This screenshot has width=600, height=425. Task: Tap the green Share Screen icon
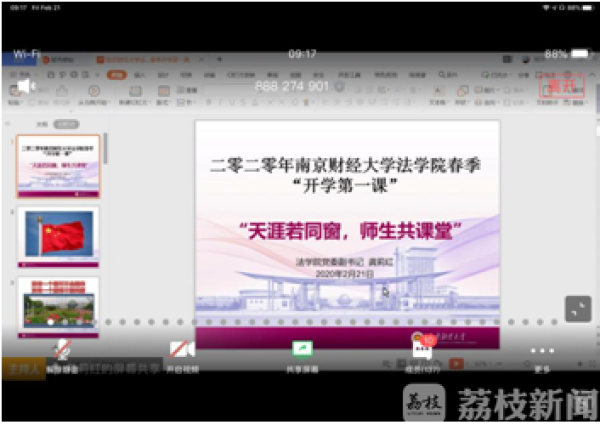pyautogui.click(x=301, y=349)
